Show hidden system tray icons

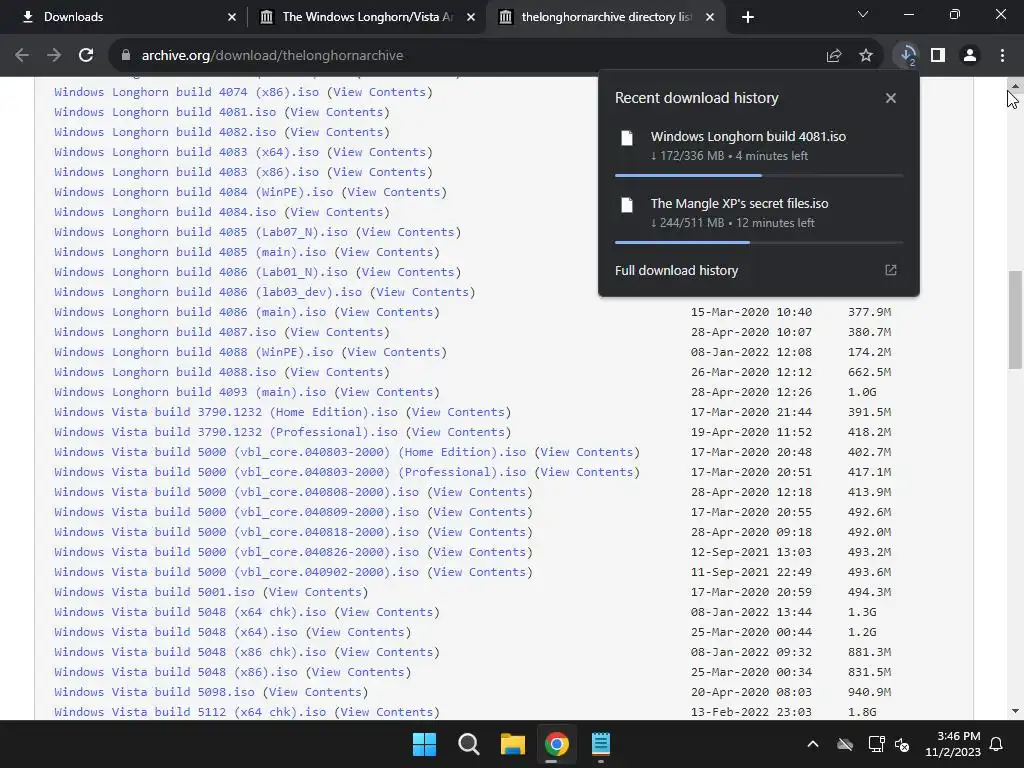click(813, 744)
